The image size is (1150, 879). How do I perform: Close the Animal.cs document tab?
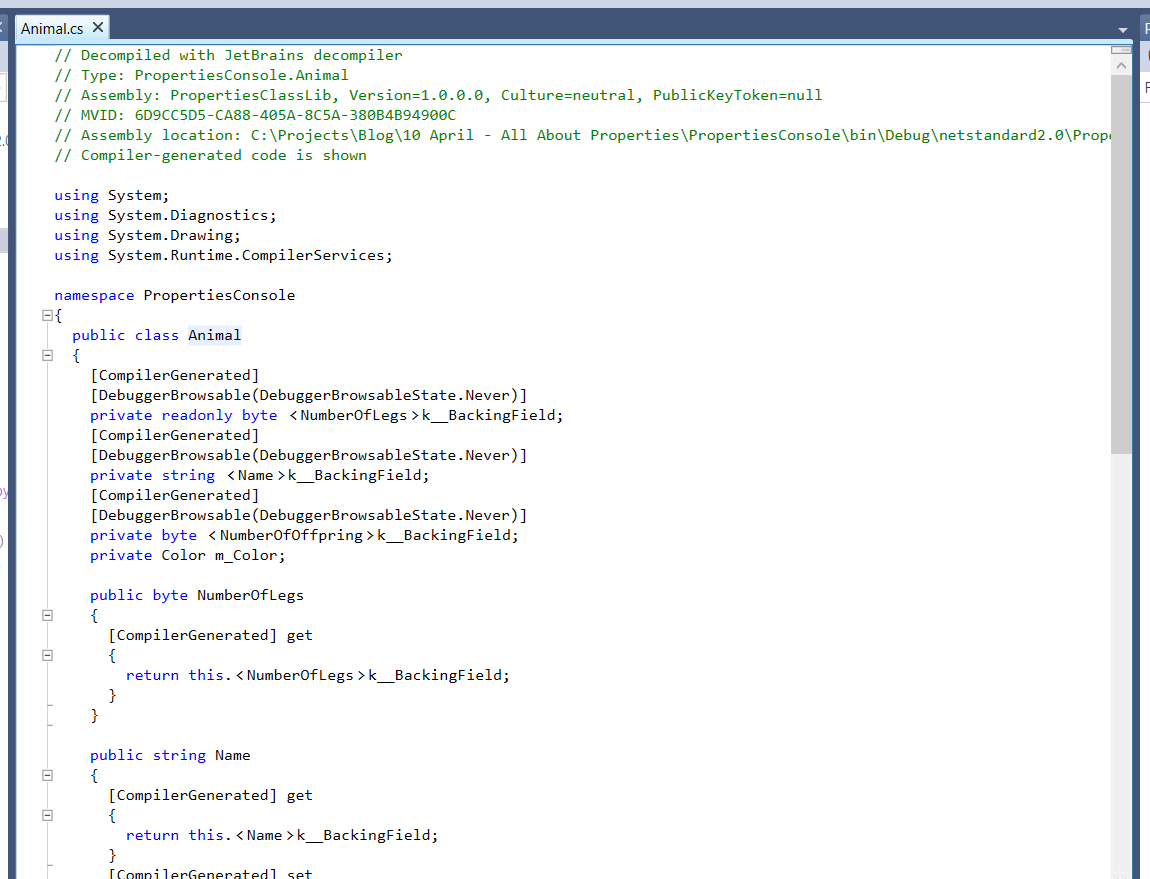97,29
